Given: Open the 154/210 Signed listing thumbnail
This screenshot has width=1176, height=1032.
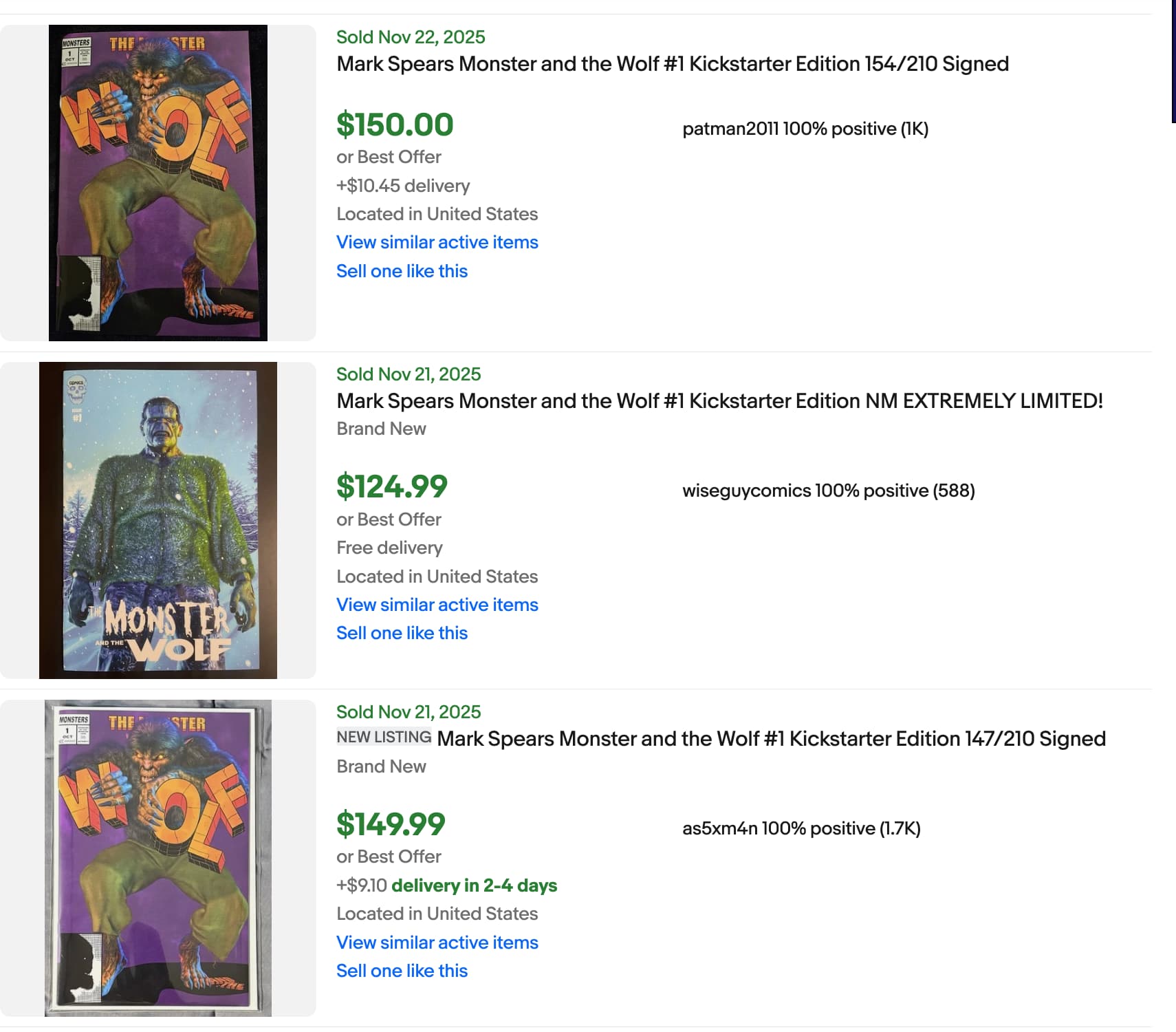Looking at the screenshot, I should tap(158, 183).
